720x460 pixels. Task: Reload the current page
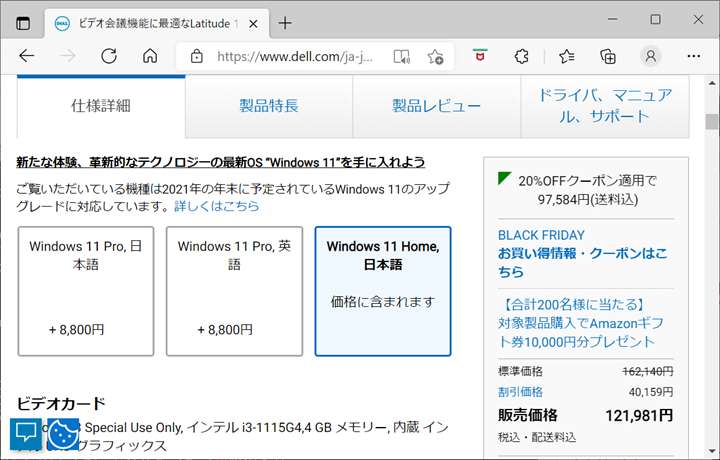(x=109, y=56)
